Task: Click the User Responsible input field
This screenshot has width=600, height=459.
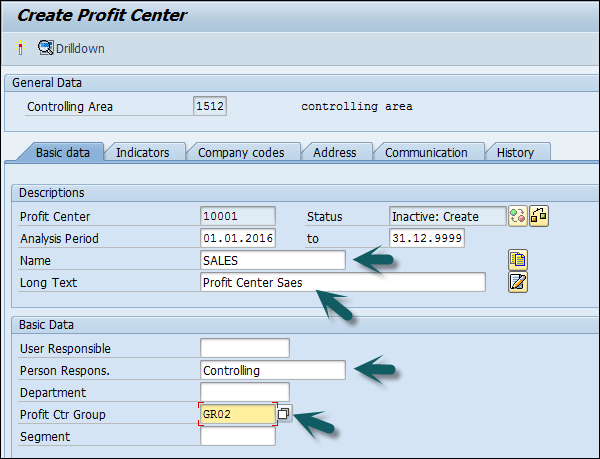Action: click(244, 348)
